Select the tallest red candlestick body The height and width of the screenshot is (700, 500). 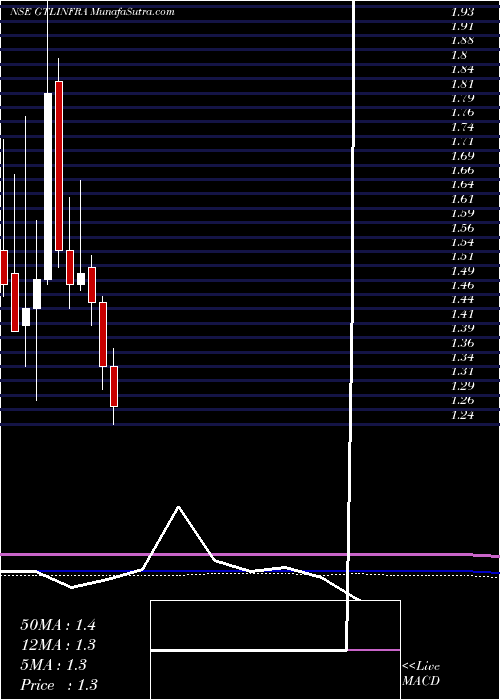pos(59,166)
